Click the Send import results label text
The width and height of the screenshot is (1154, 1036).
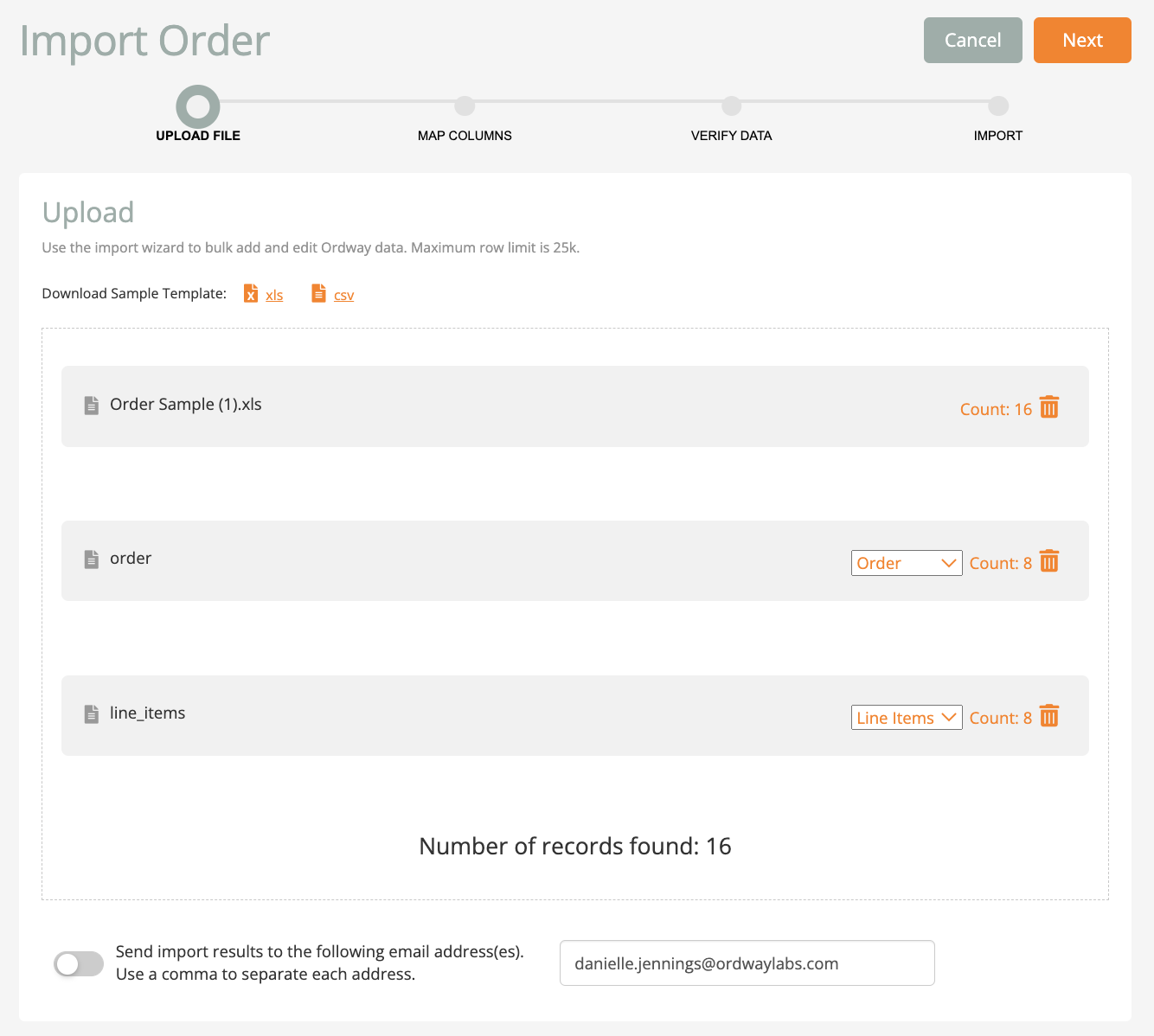[320, 962]
